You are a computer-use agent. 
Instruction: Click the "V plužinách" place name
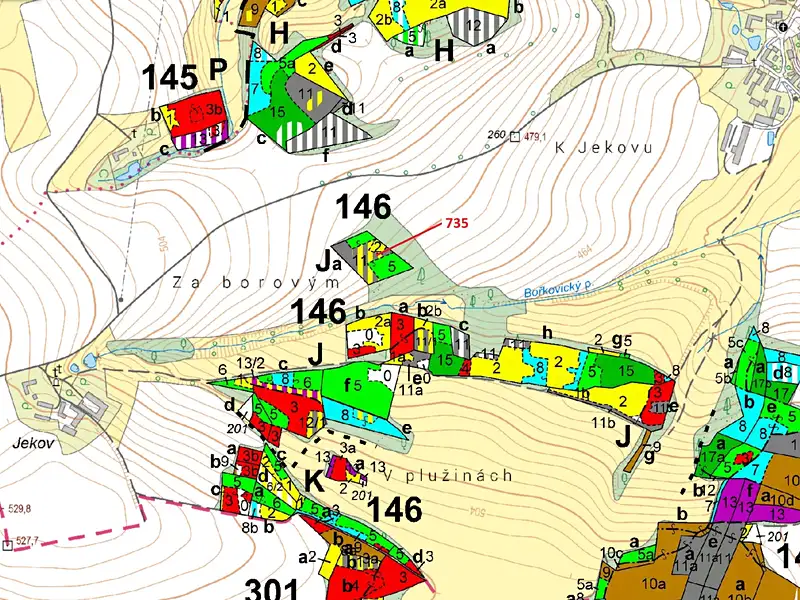click(446, 476)
